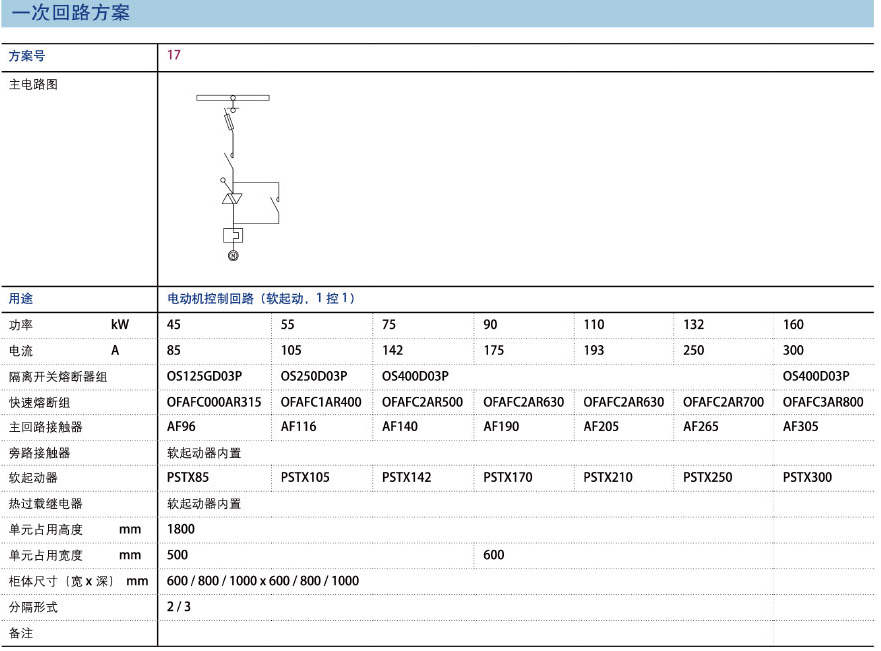Select the cell OFAFC1AR400
This screenshot has width=881, height=651.
(x=321, y=402)
